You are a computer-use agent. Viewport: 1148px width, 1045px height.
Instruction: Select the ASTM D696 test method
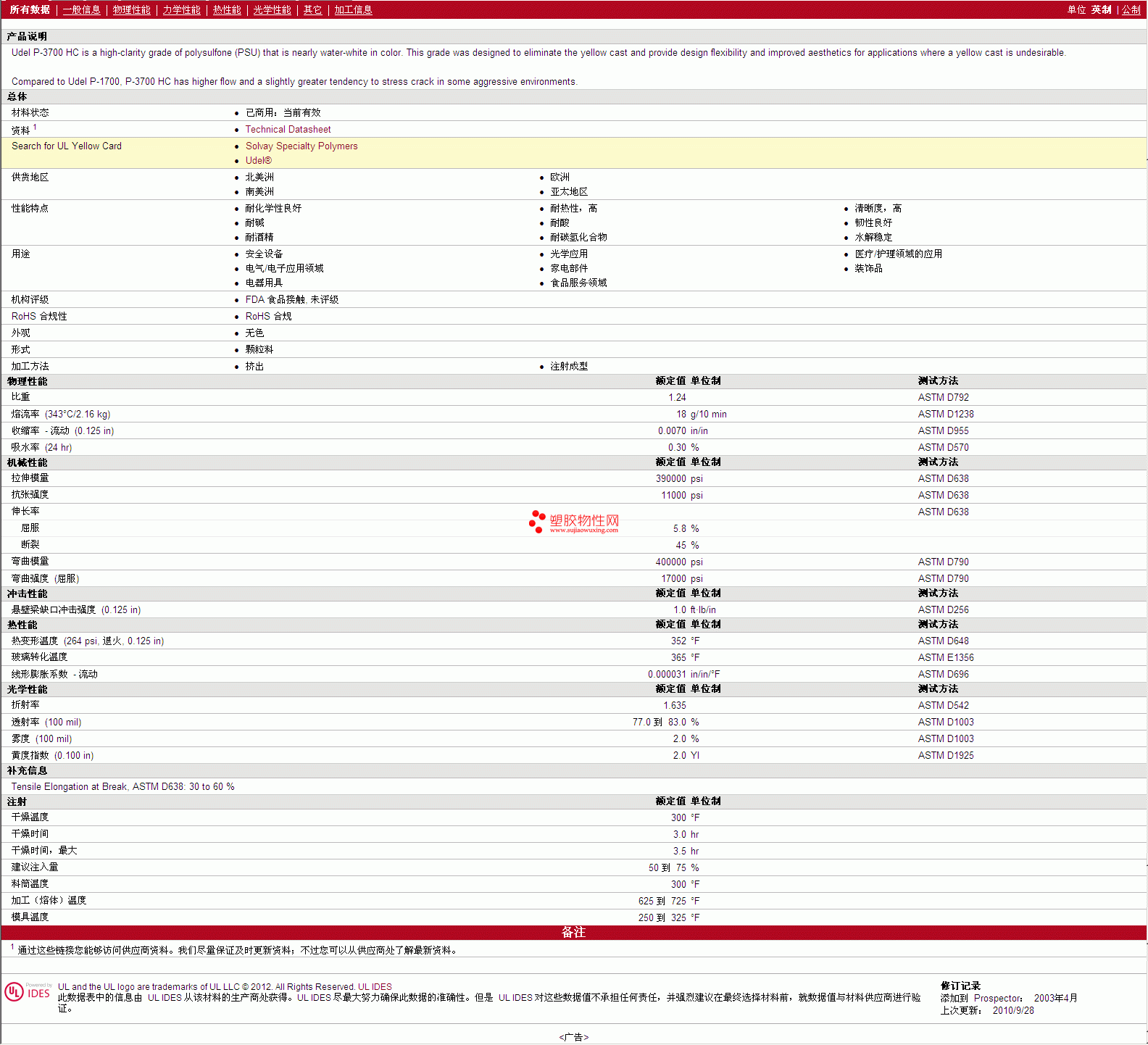(x=943, y=674)
